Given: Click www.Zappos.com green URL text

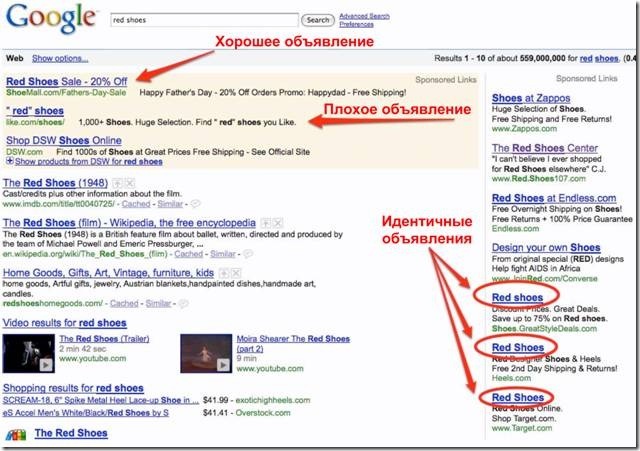Looking at the screenshot, I should pos(524,129).
